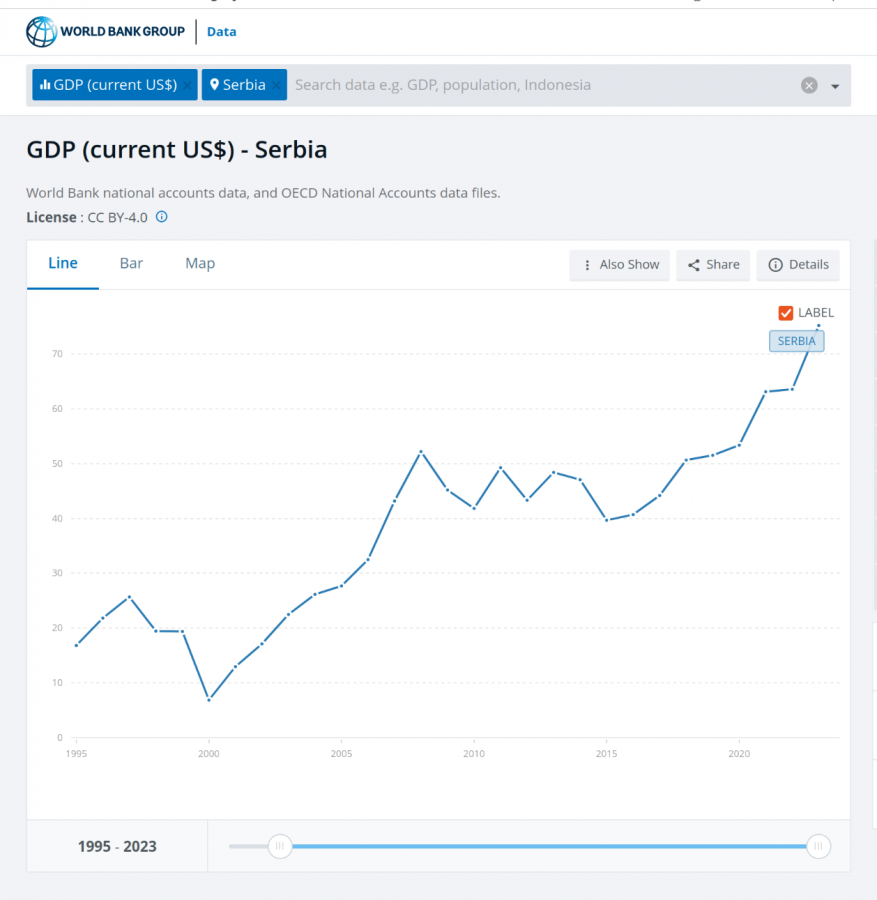The image size is (877, 900).
Task: Click the right year range slider handle
Action: 818,846
